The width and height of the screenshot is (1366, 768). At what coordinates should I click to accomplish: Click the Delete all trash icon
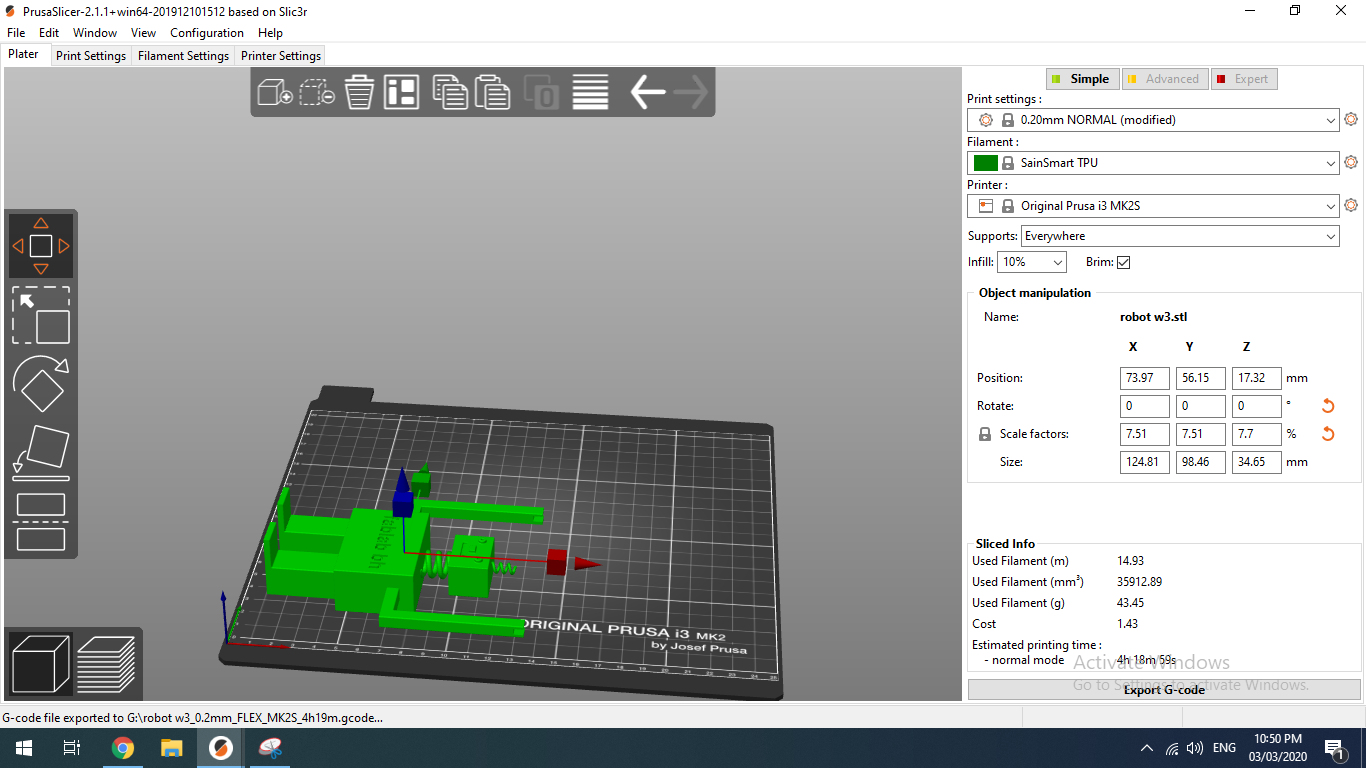359,92
